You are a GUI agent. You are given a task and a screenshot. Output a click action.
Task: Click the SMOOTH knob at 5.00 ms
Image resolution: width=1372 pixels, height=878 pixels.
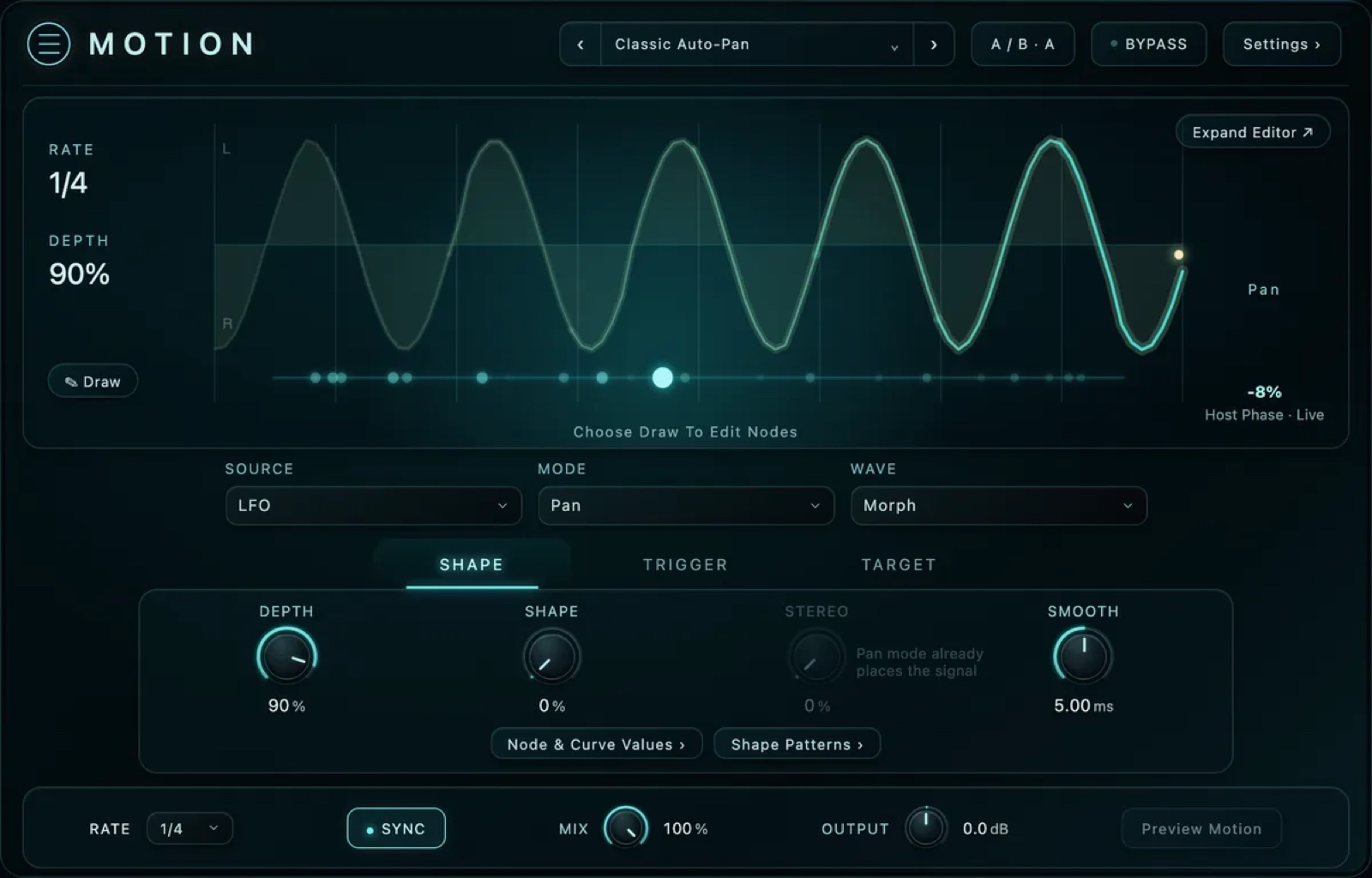click(x=1084, y=657)
